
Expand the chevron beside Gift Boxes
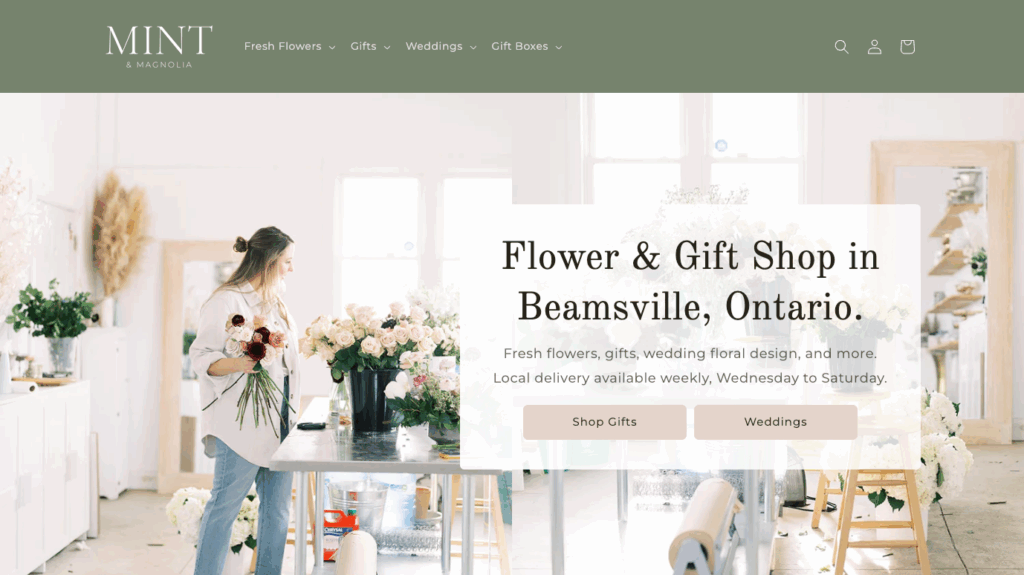558,47
